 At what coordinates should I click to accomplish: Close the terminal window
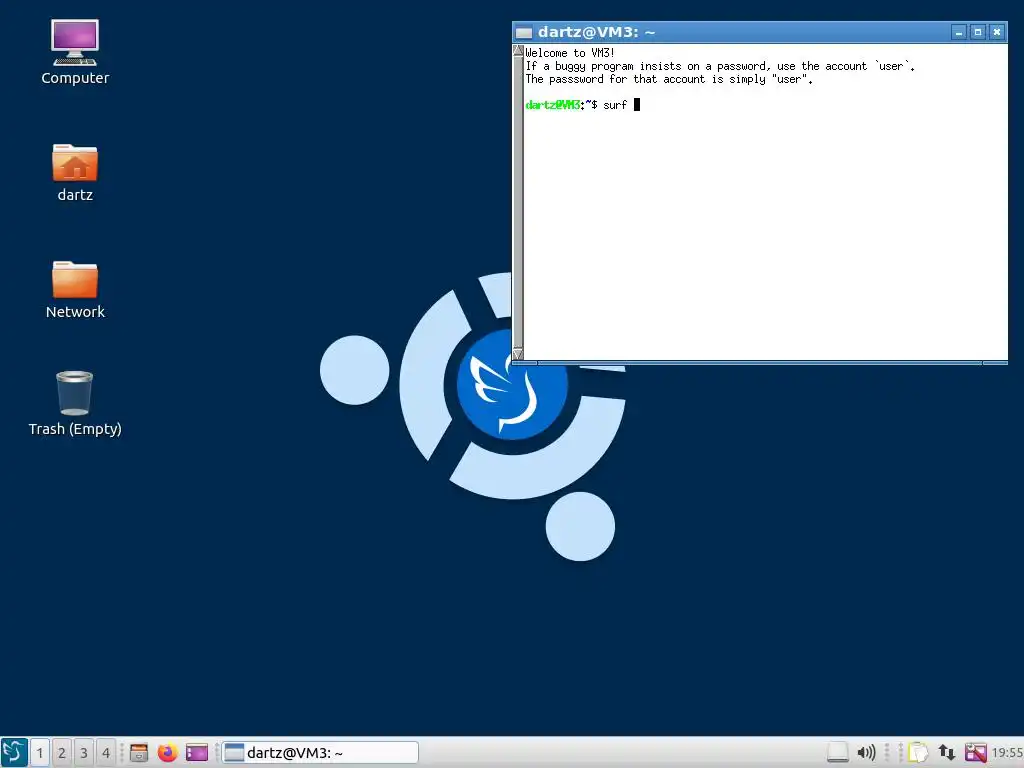pyautogui.click(x=997, y=32)
